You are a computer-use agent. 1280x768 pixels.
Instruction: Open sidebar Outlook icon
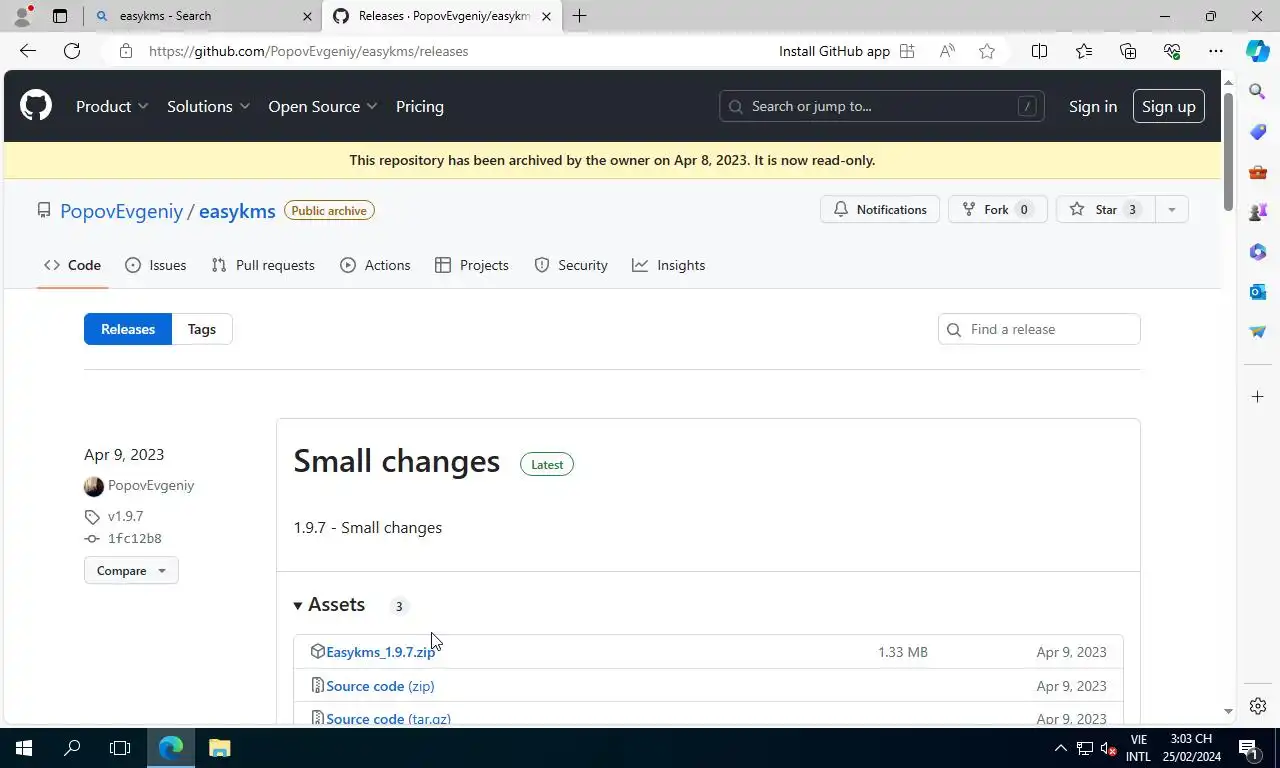1258,292
